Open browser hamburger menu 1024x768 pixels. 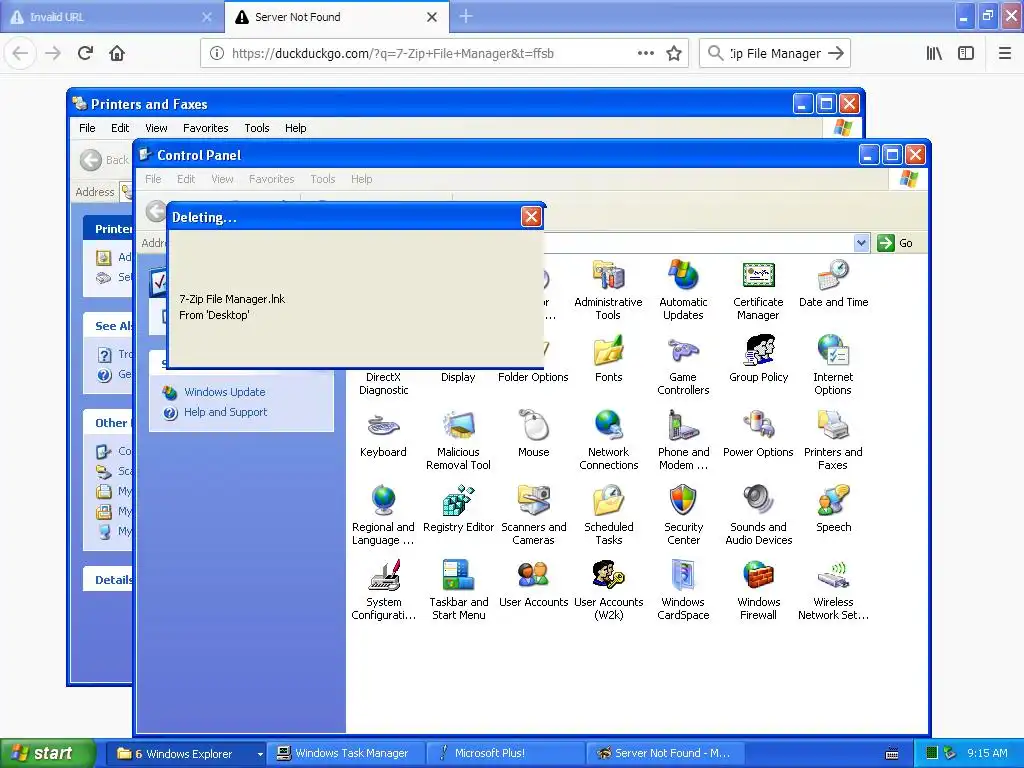click(x=1004, y=54)
